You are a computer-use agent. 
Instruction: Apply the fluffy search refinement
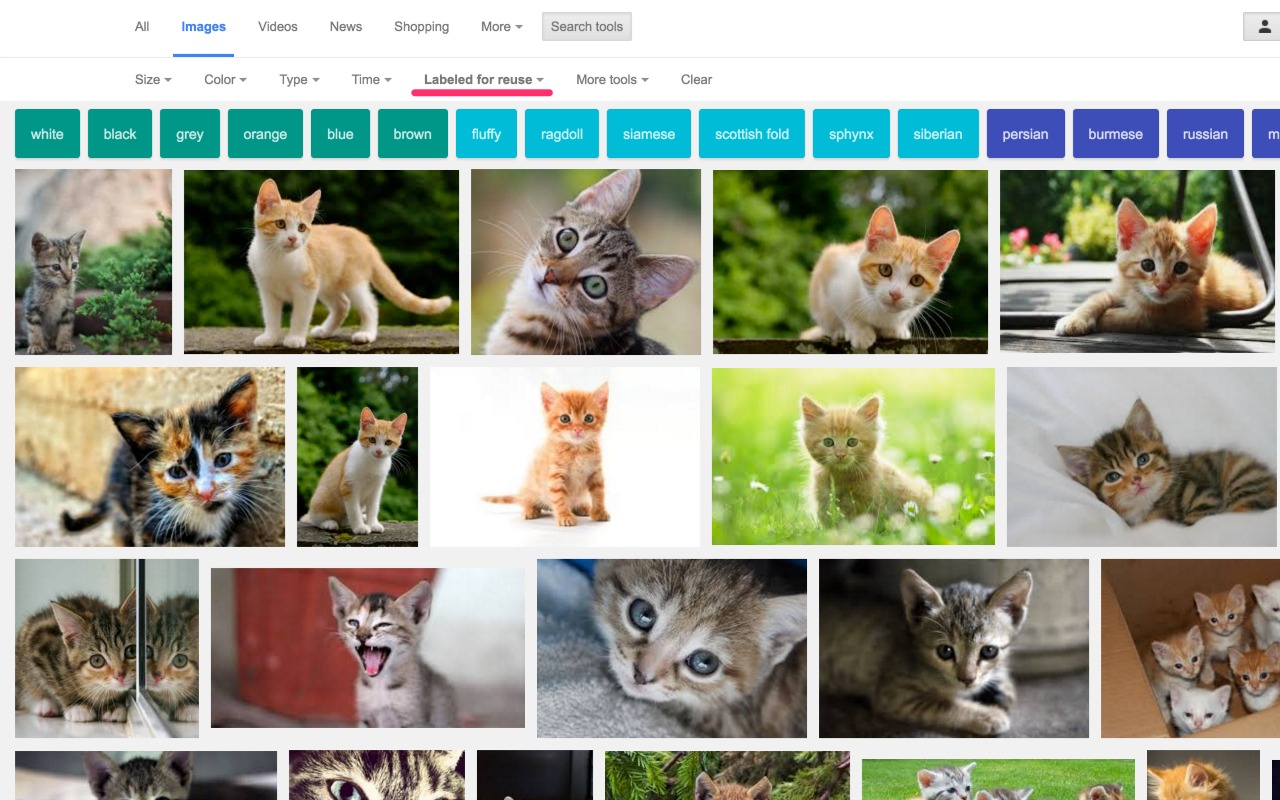click(x=486, y=133)
